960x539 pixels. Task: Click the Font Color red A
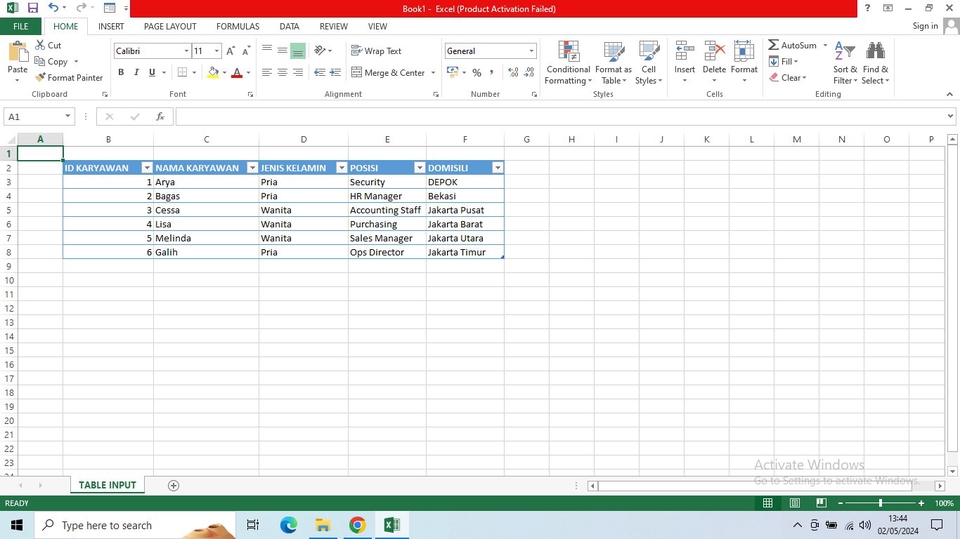[x=237, y=72]
